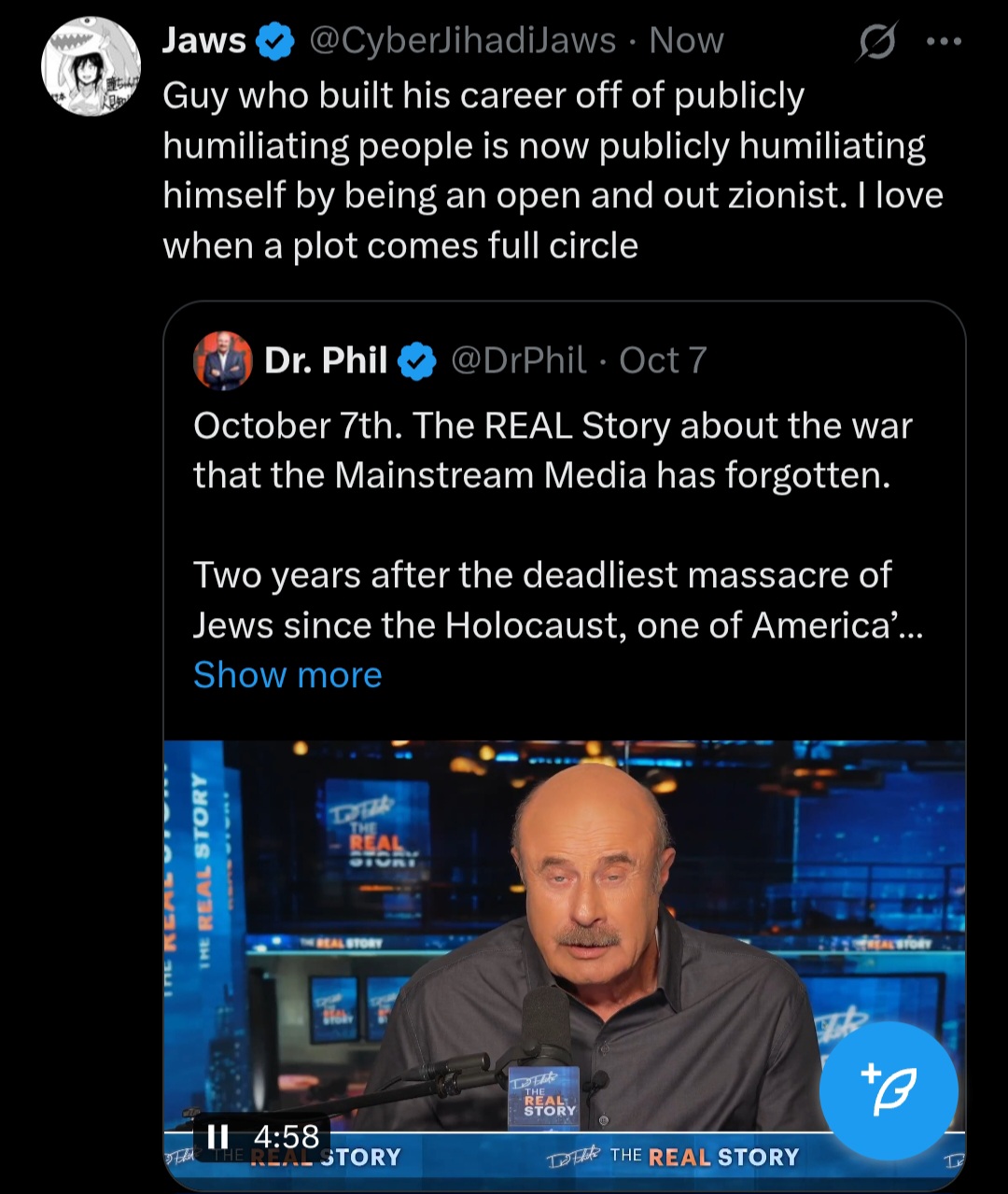Open Dr. Phil's small avatar

coord(222,360)
